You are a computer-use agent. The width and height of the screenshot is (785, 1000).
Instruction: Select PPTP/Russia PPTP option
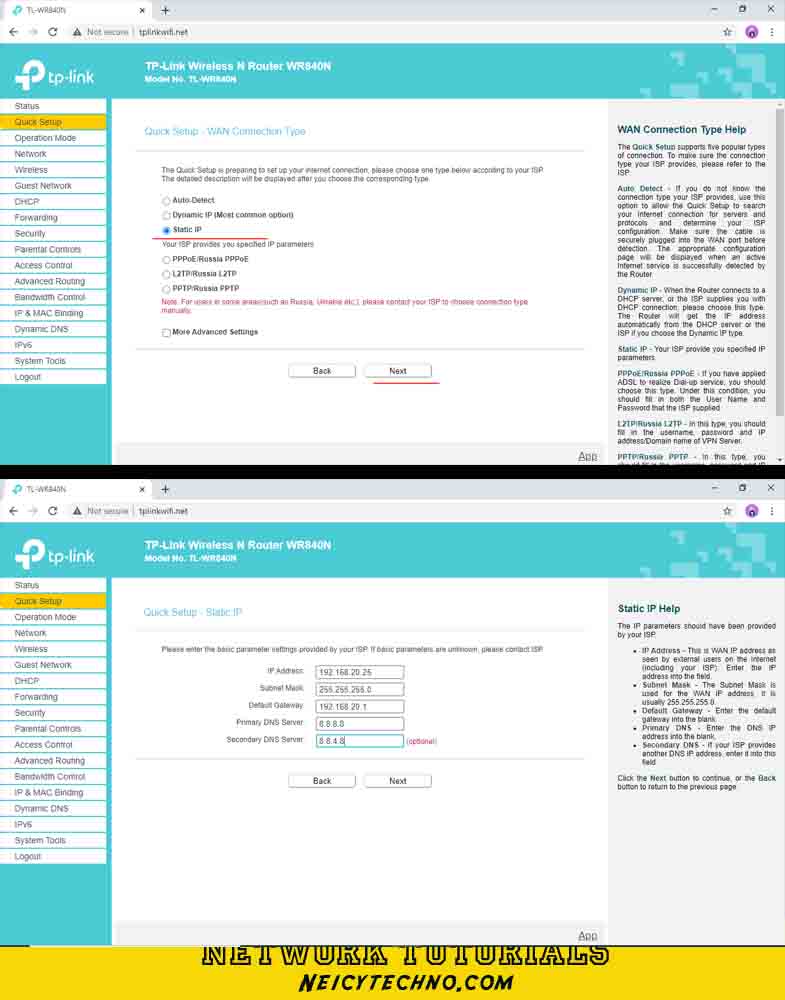[x=166, y=289]
